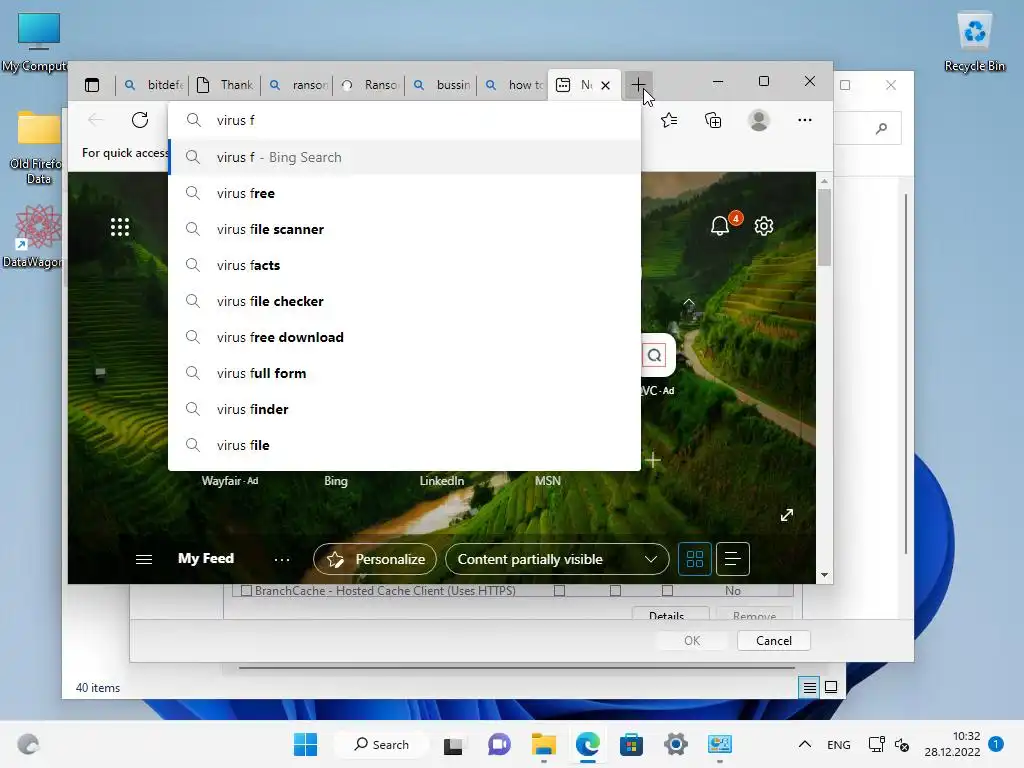Open Microsoft Store from taskbar
The image size is (1024, 768).
tap(631, 744)
